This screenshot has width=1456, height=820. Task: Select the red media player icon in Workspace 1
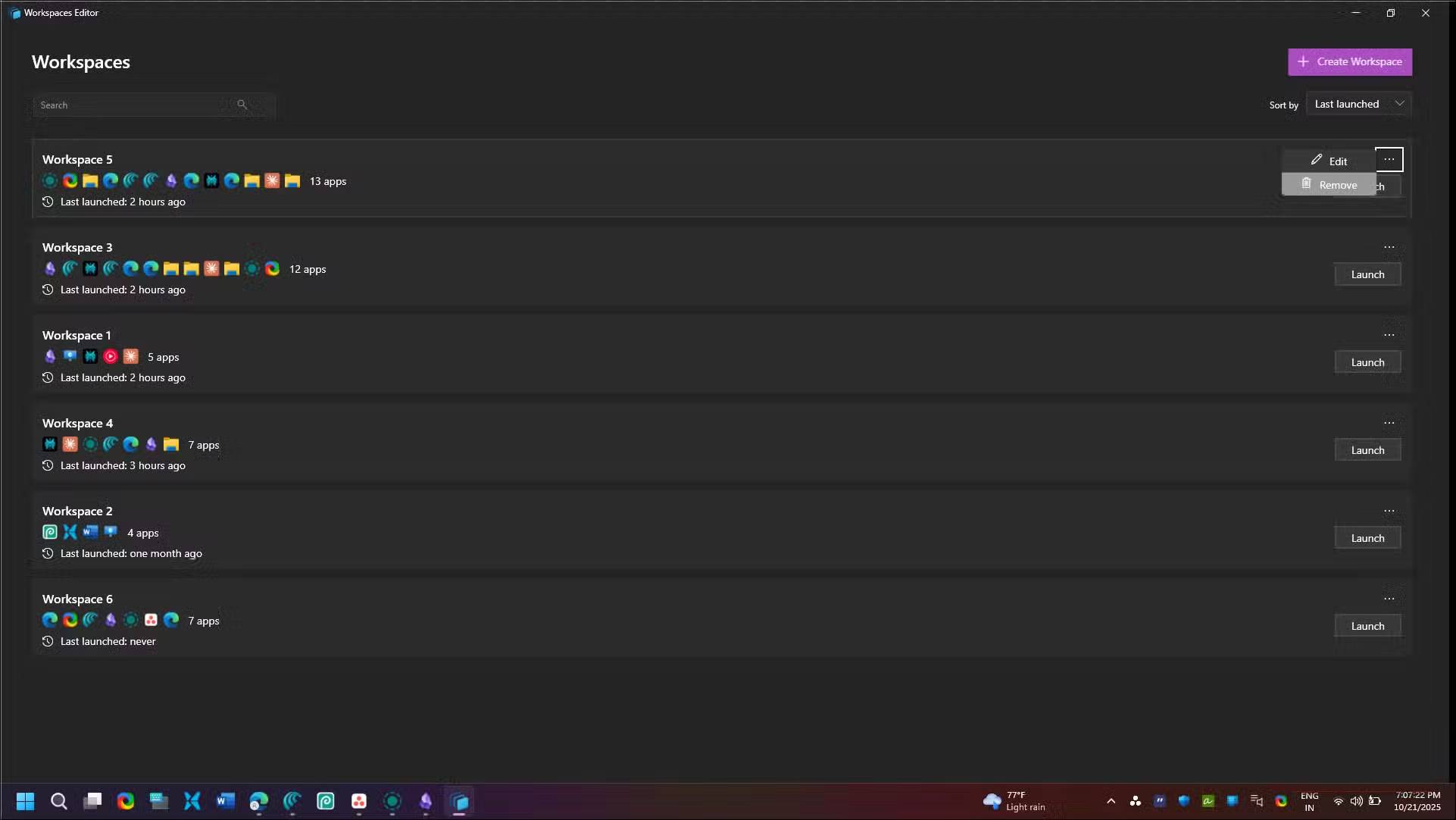111,356
